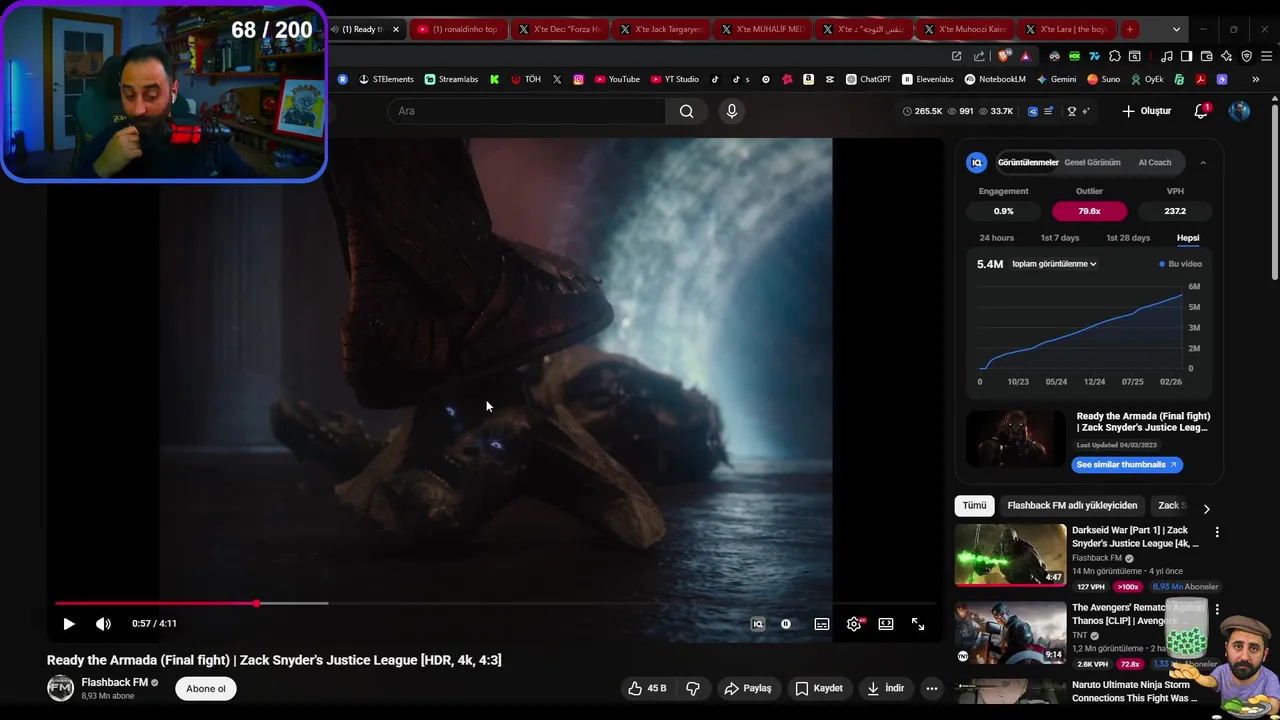Dislike the video
Viewport: 1280px width, 720px height.
(693, 688)
